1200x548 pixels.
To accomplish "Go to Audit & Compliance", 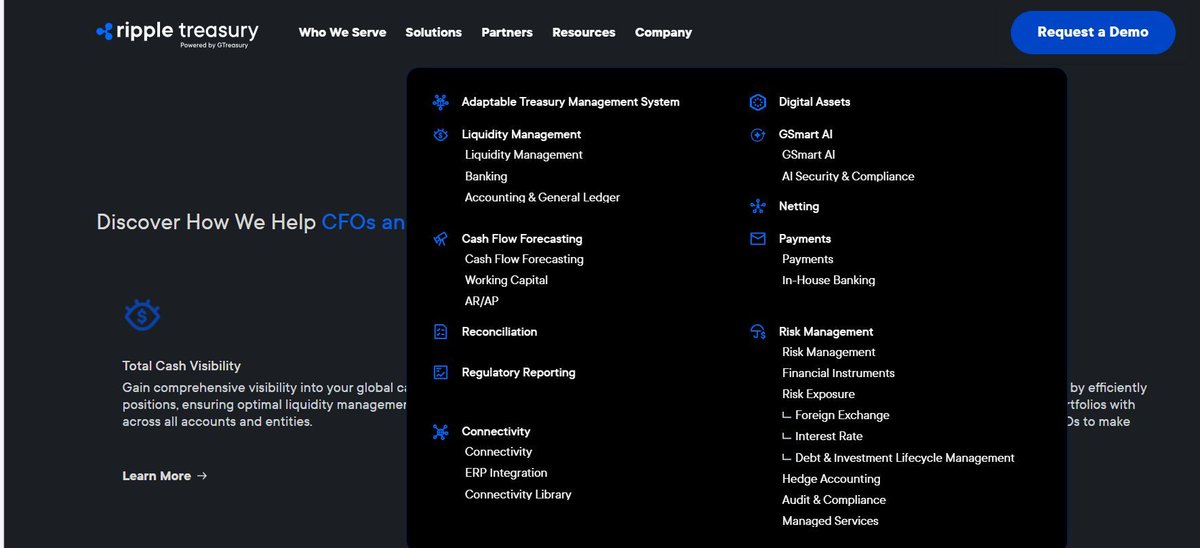I will pyautogui.click(x=834, y=500).
